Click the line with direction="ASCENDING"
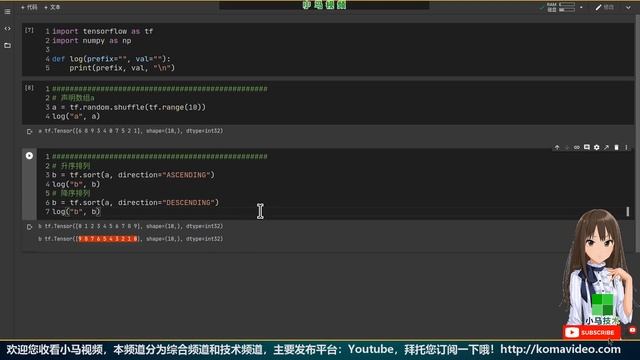 (133, 175)
